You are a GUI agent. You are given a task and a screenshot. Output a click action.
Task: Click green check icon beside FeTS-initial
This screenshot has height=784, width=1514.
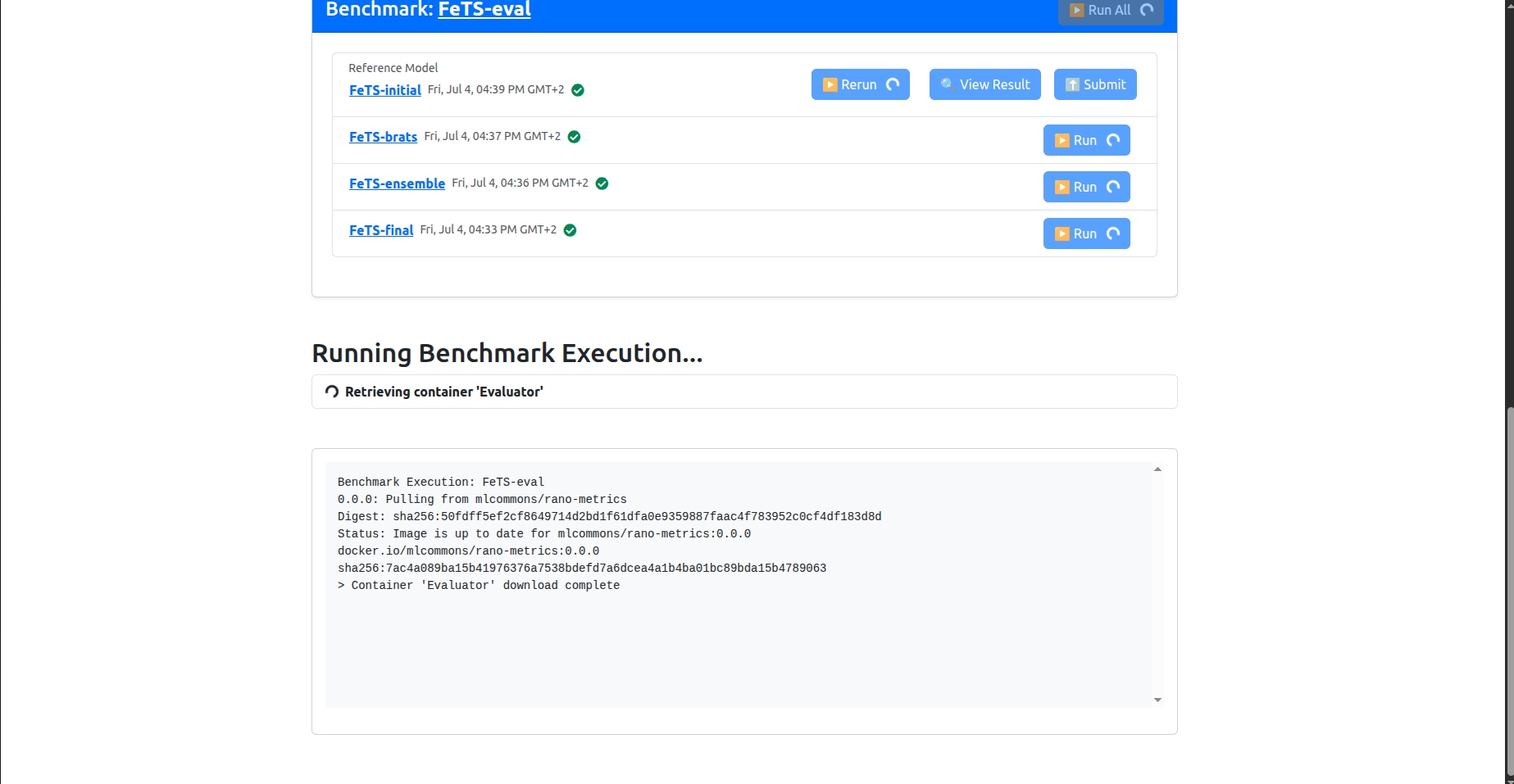(x=578, y=90)
